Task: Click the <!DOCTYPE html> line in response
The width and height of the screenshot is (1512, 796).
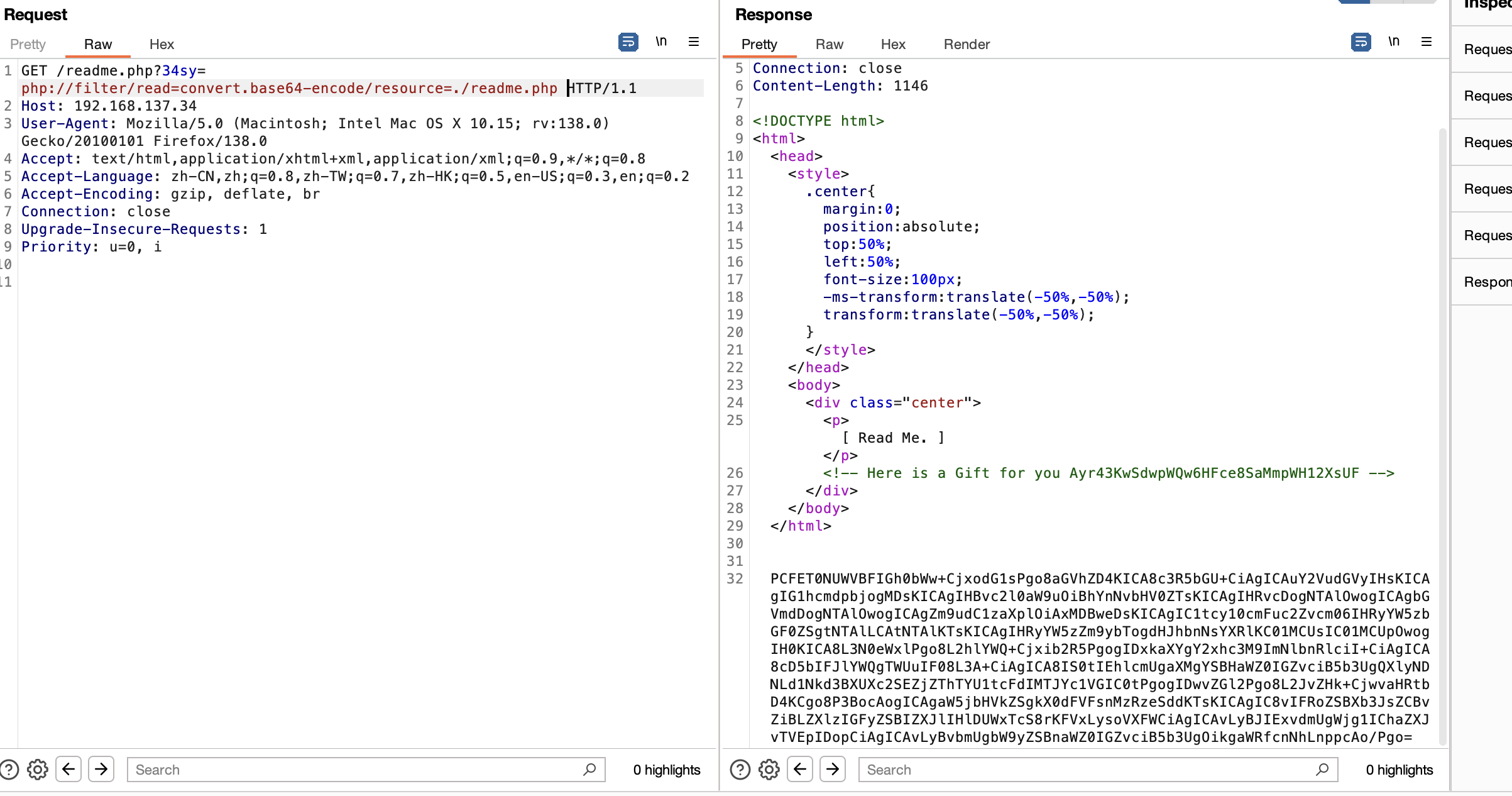Action: 818,121
